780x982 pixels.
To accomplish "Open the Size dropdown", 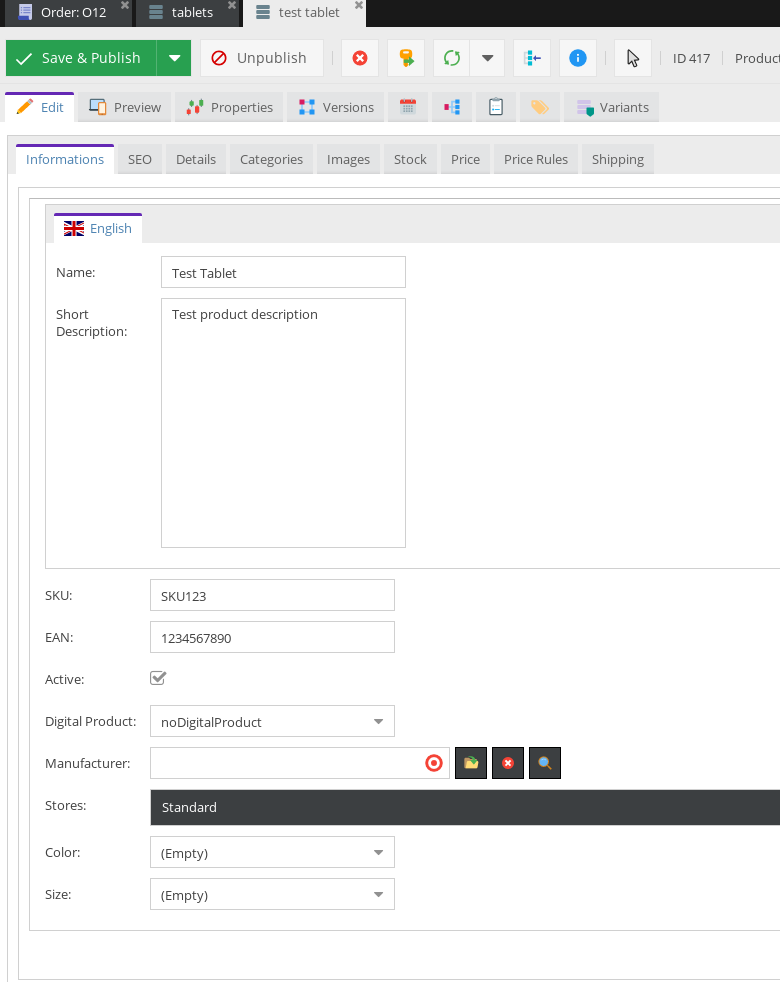I will point(273,894).
